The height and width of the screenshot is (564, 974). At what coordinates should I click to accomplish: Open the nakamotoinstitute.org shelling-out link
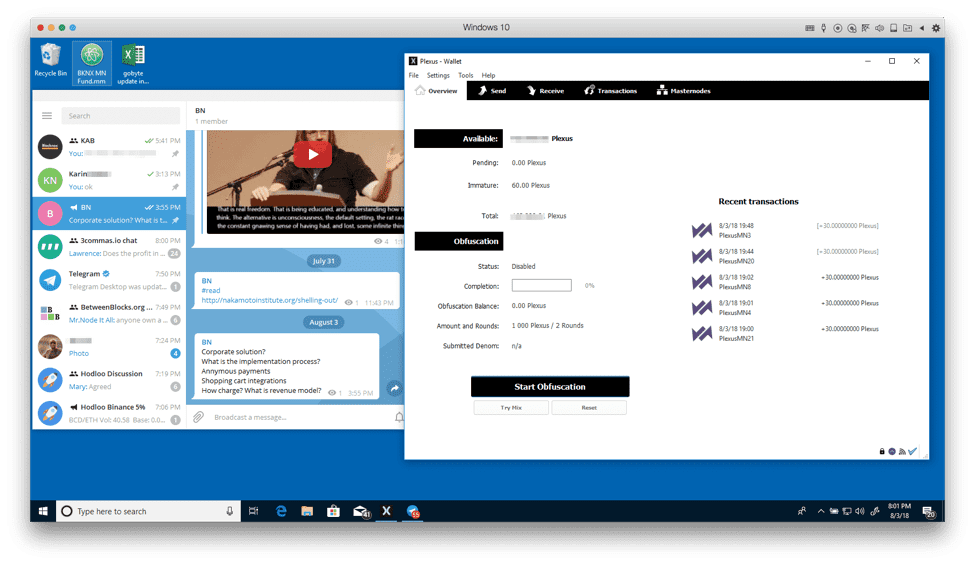269,300
